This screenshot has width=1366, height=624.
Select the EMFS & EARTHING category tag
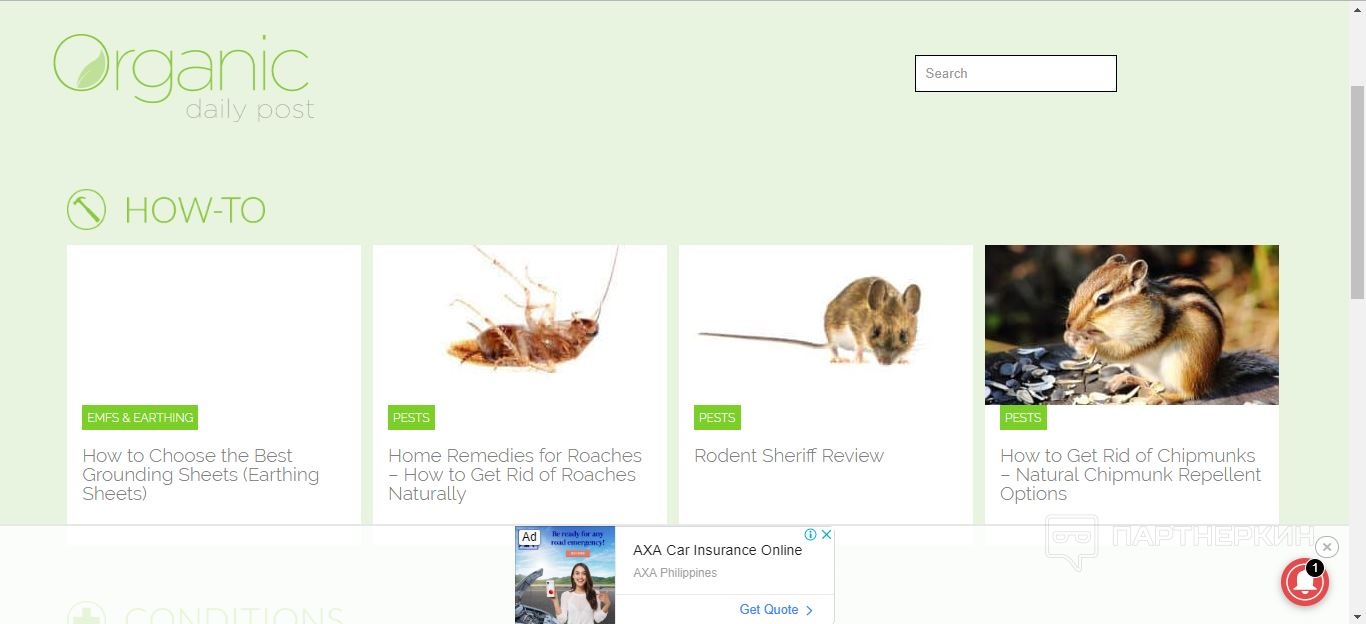point(140,417)
